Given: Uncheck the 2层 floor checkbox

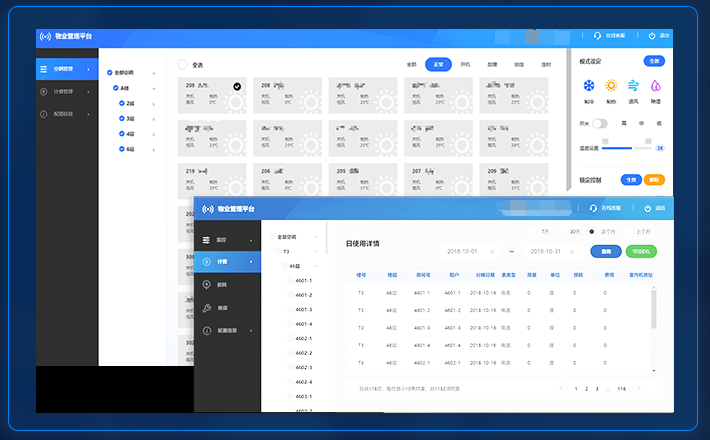Looking at the screenshot, I should (122, 103).
